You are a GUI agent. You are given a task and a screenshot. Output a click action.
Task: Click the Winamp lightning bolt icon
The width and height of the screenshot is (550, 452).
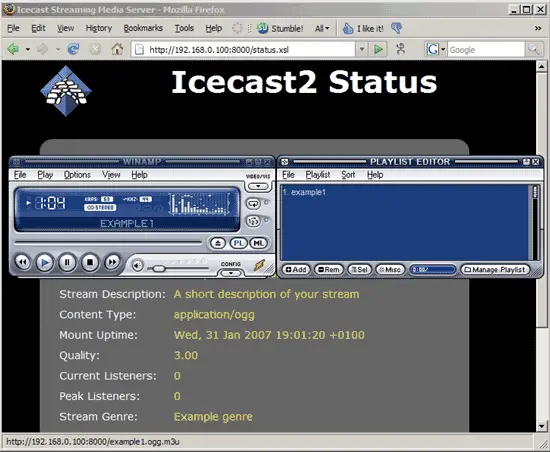click(260, 265)
